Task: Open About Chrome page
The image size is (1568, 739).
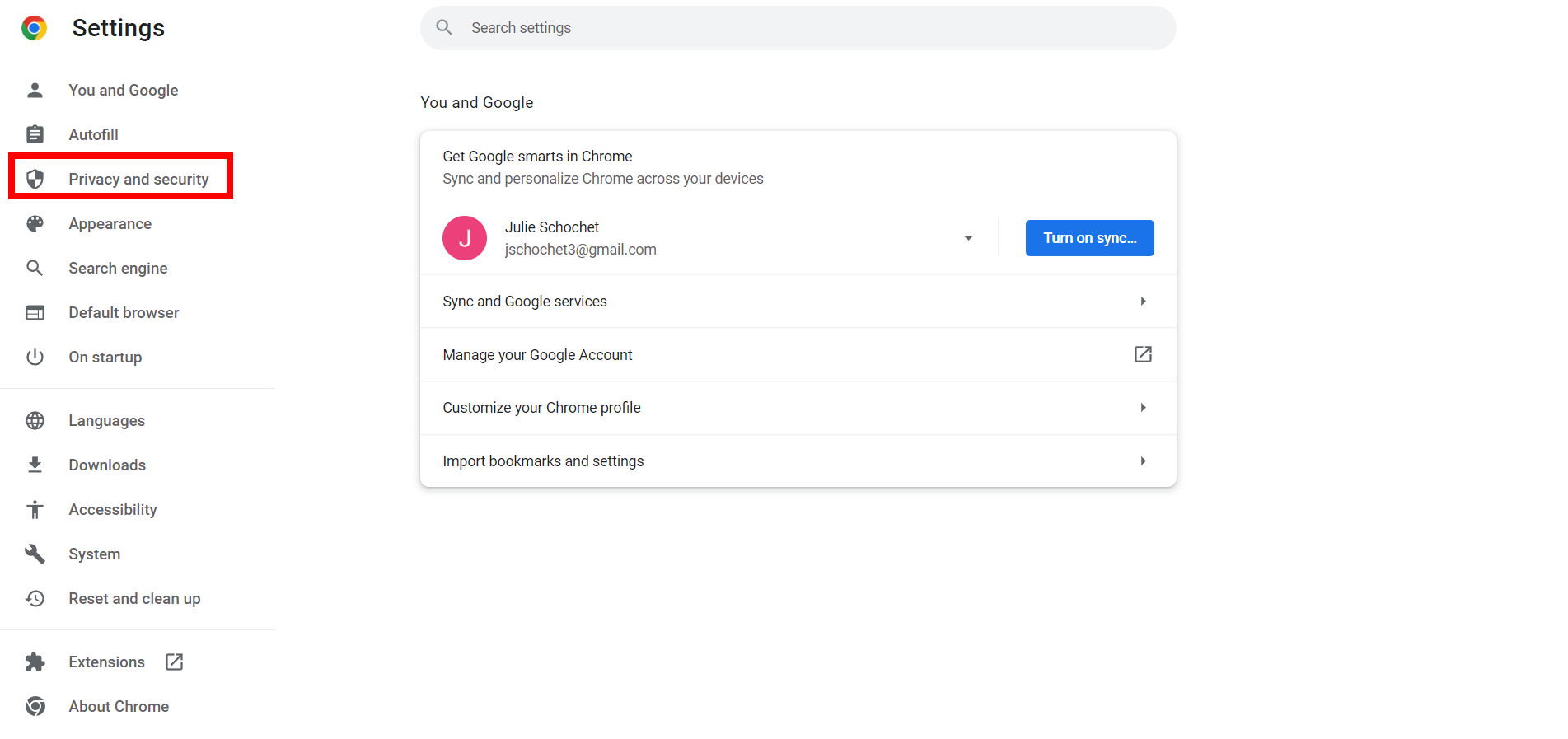Action: click(119, 706)
